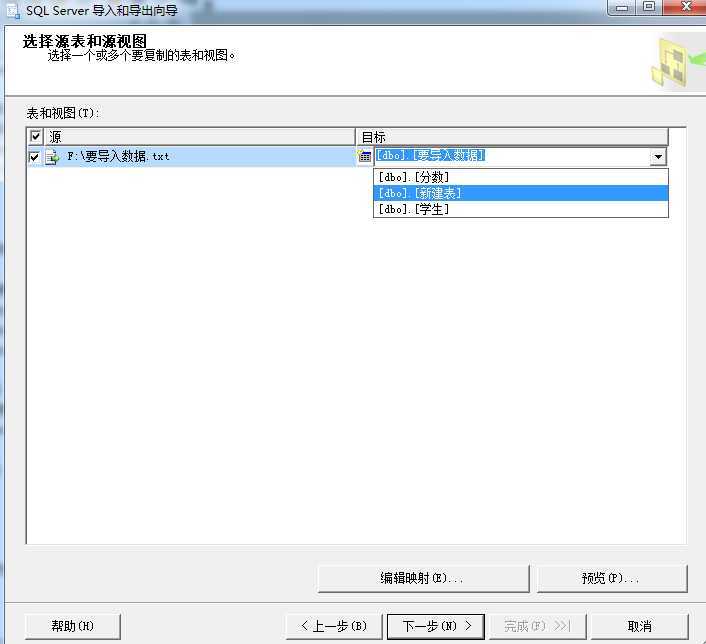Click the 预览(P)... button
This screenshot has width=706, height=644.
[611, 578]
